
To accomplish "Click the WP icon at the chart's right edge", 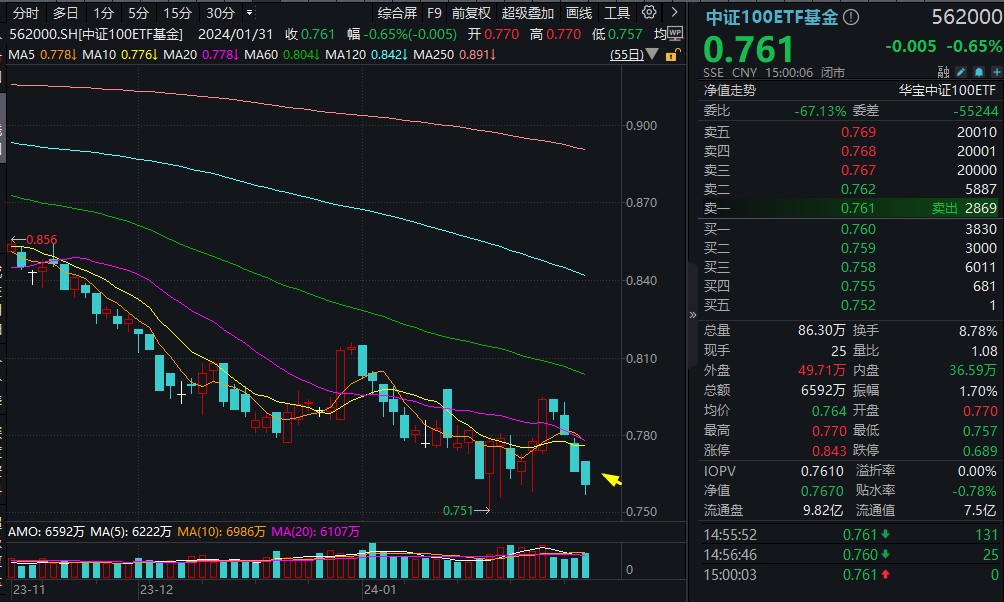I will coord(675,33).
